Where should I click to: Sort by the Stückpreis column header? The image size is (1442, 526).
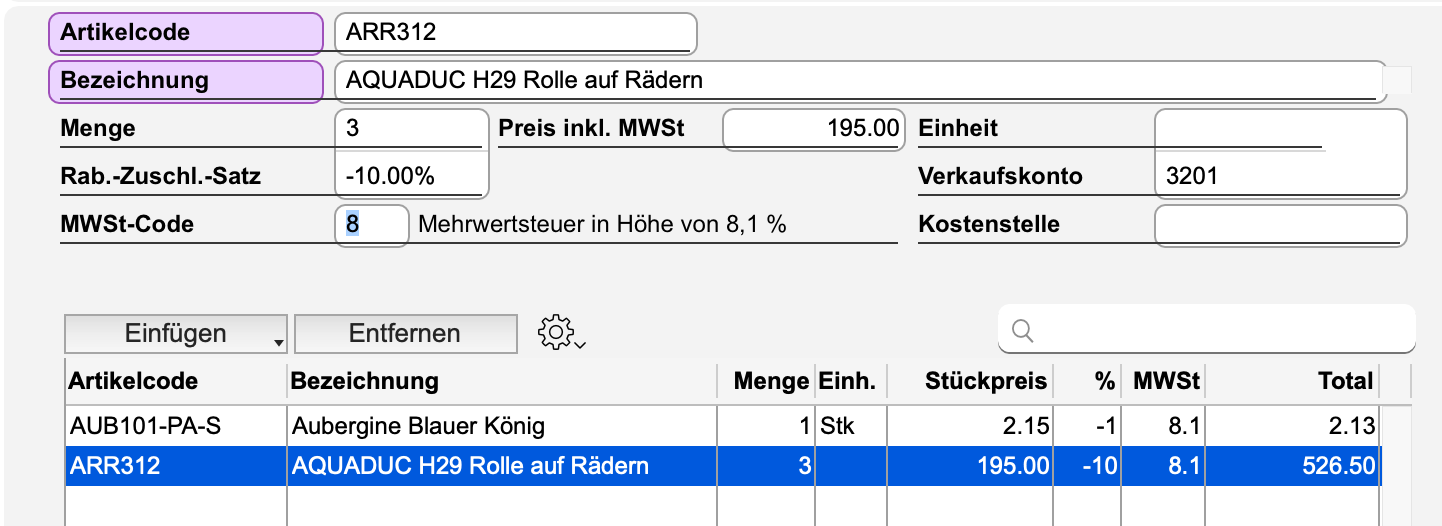970,381
